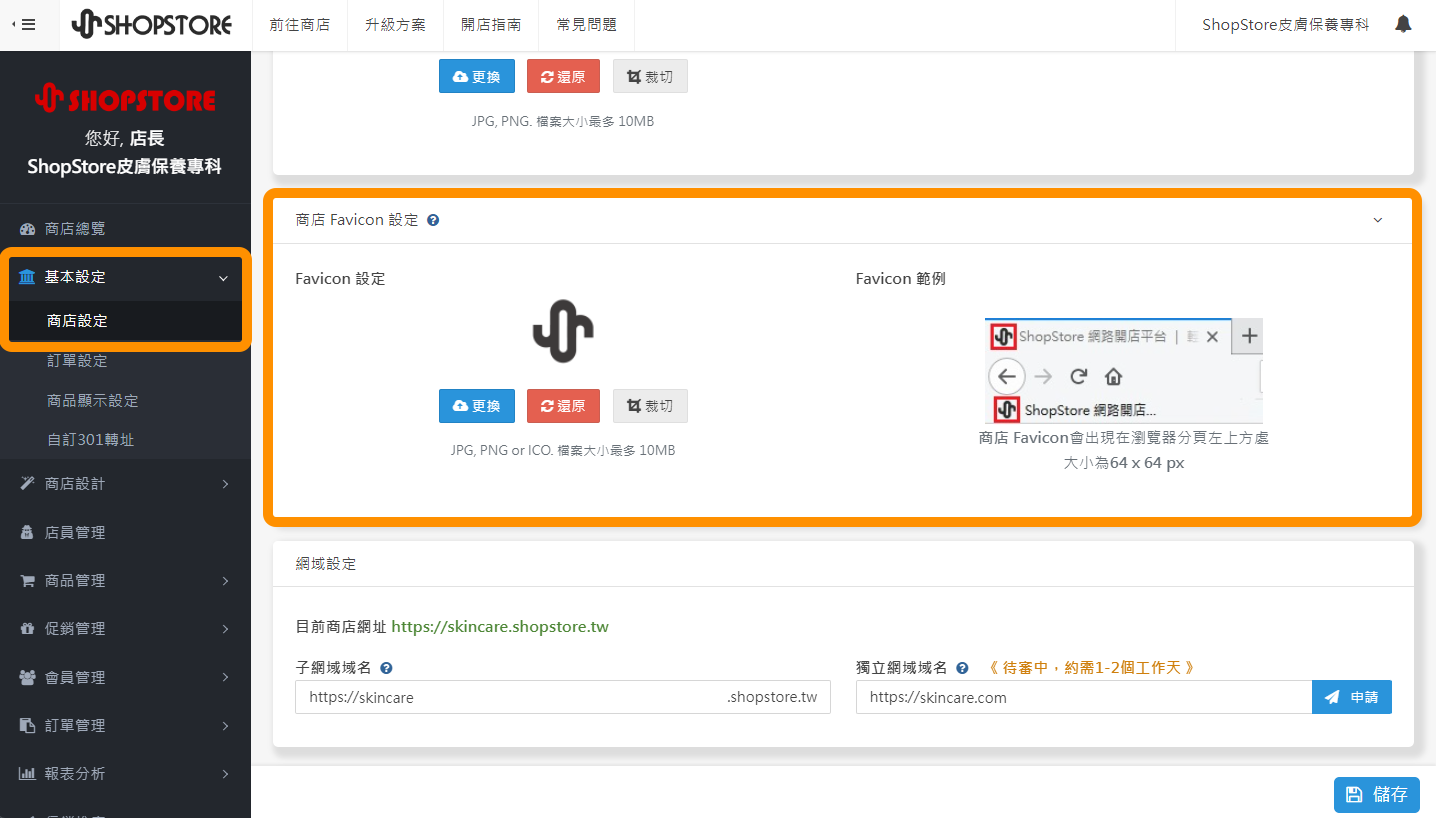Click the 待審中，約需1-2個工作天 status text
The image size is (1436, 818).
click(x=1091, y=668)
